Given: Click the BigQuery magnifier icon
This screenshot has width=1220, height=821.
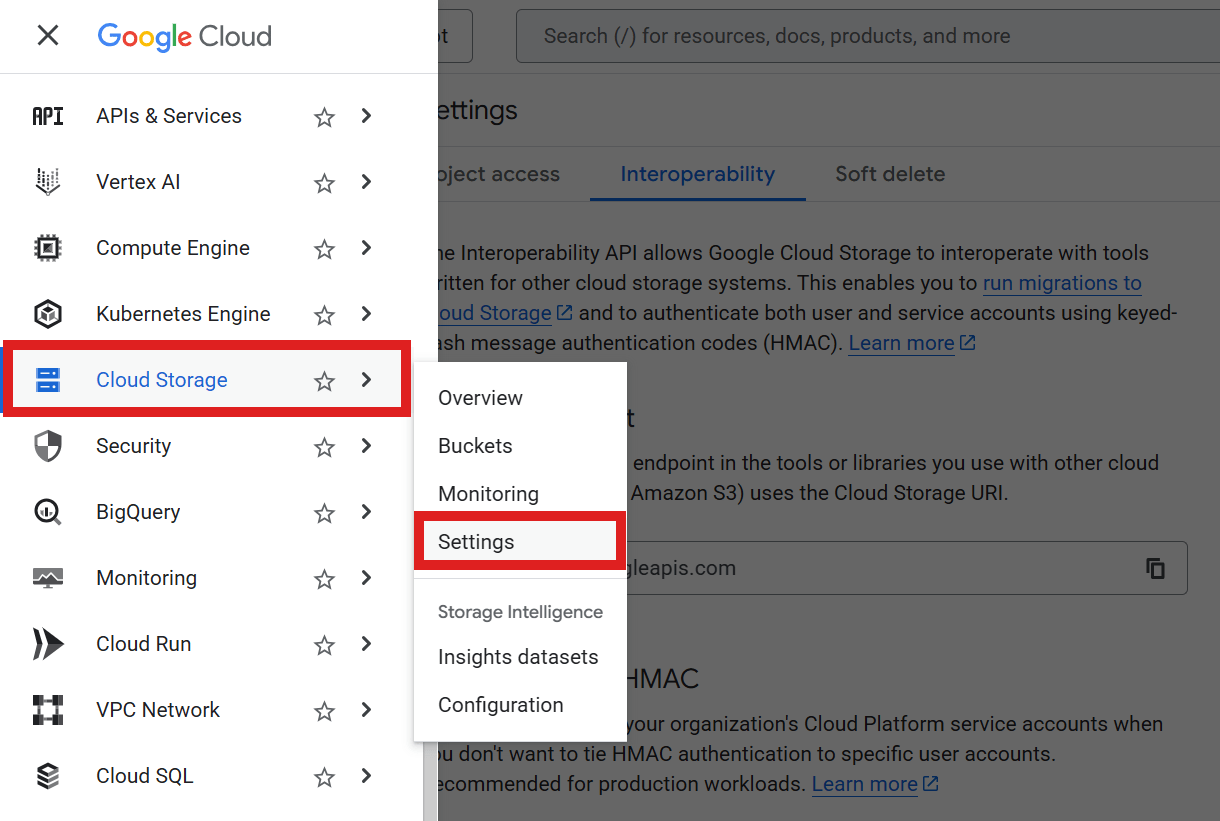Looking at the screenshot, I should click(48, 512).
